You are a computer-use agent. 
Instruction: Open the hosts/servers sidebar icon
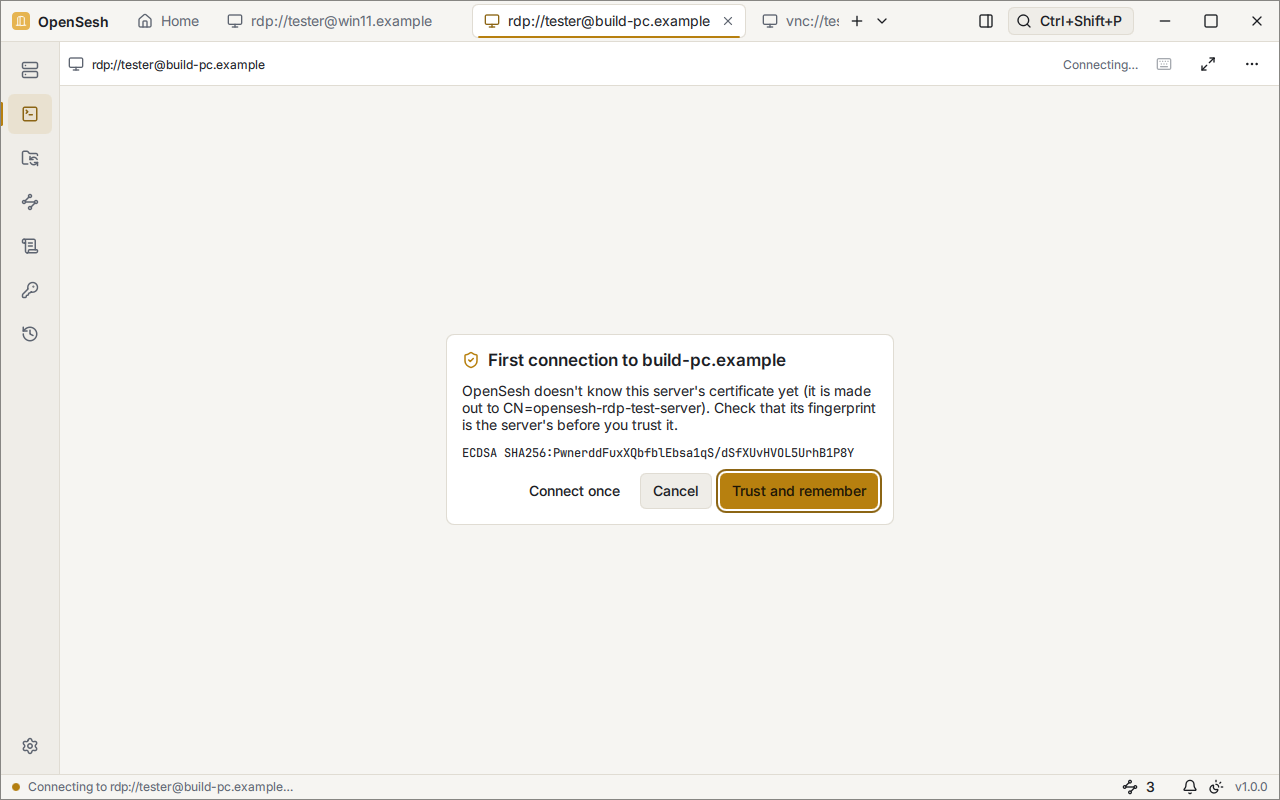coord(30,70)
